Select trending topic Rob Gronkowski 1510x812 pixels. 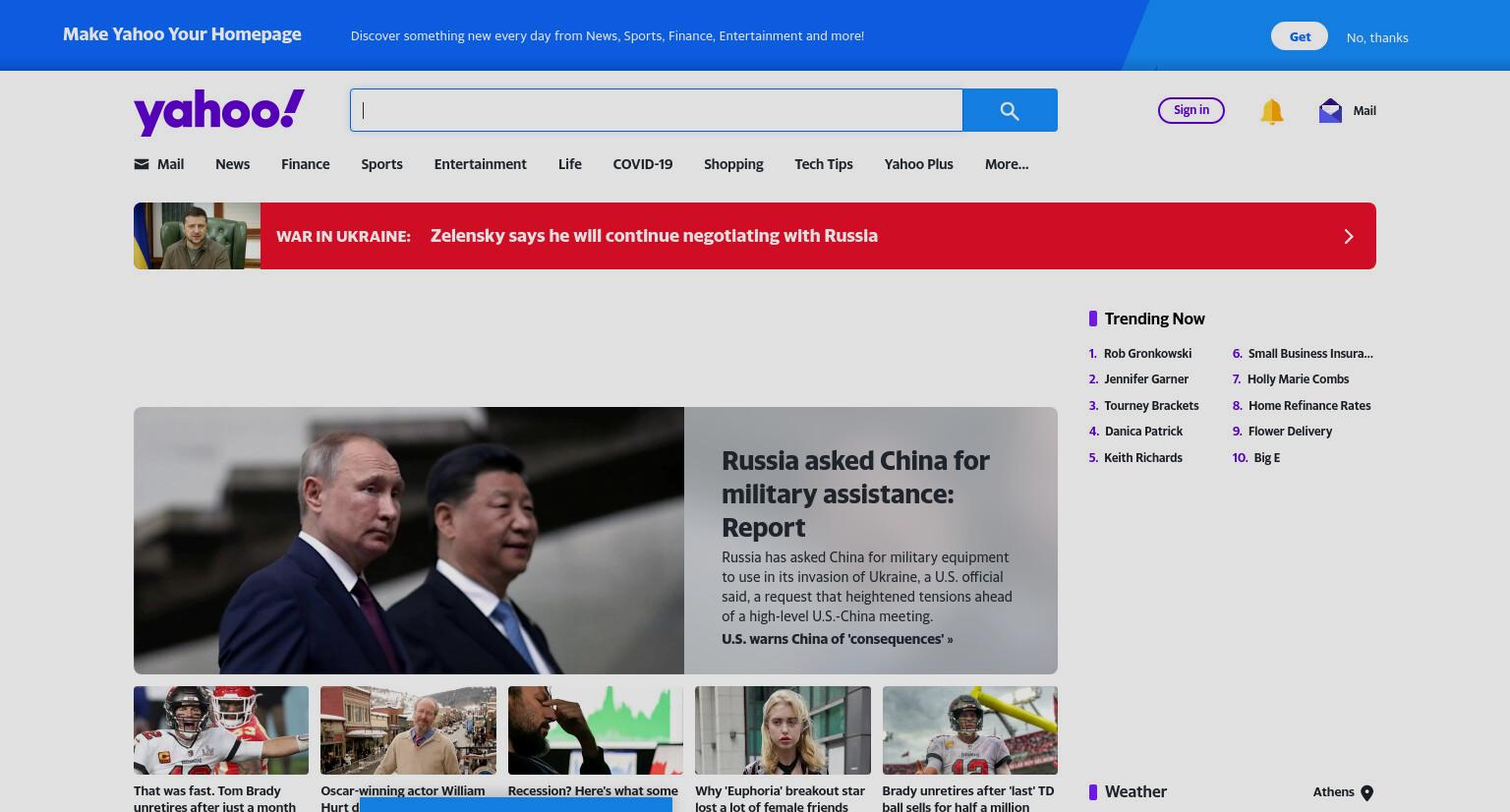tap(1147, 353)
